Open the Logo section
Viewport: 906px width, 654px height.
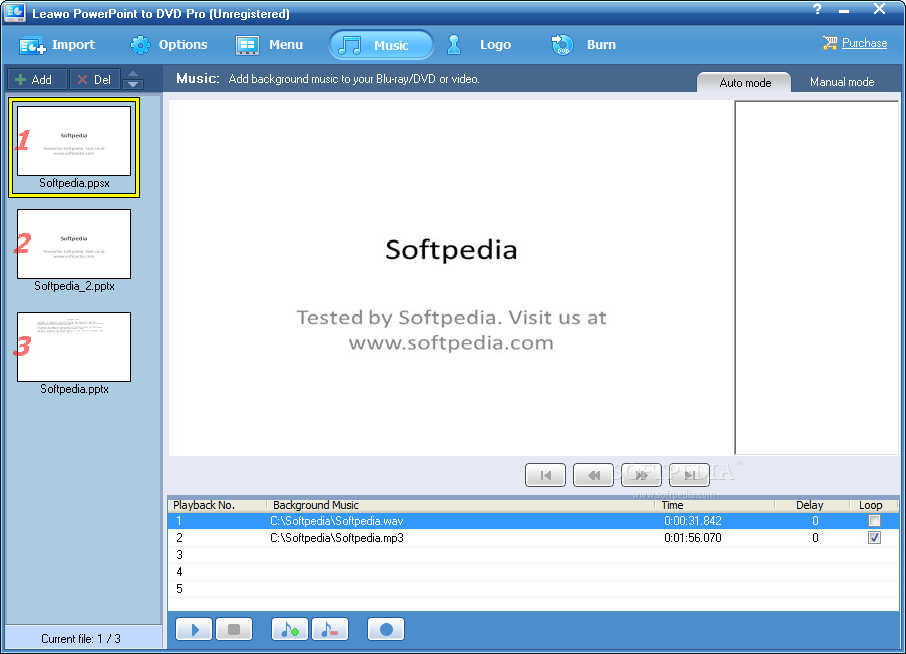[x=478, y=45]
